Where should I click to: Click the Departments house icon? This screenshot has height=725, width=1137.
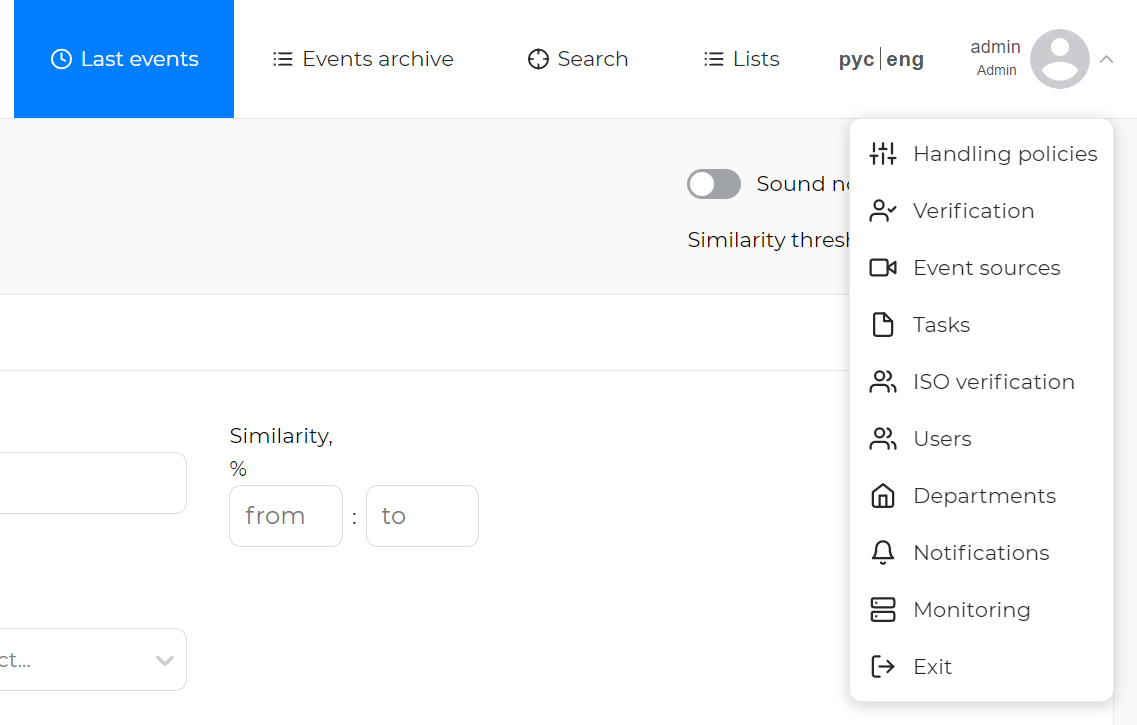click(x=883, y=496)
